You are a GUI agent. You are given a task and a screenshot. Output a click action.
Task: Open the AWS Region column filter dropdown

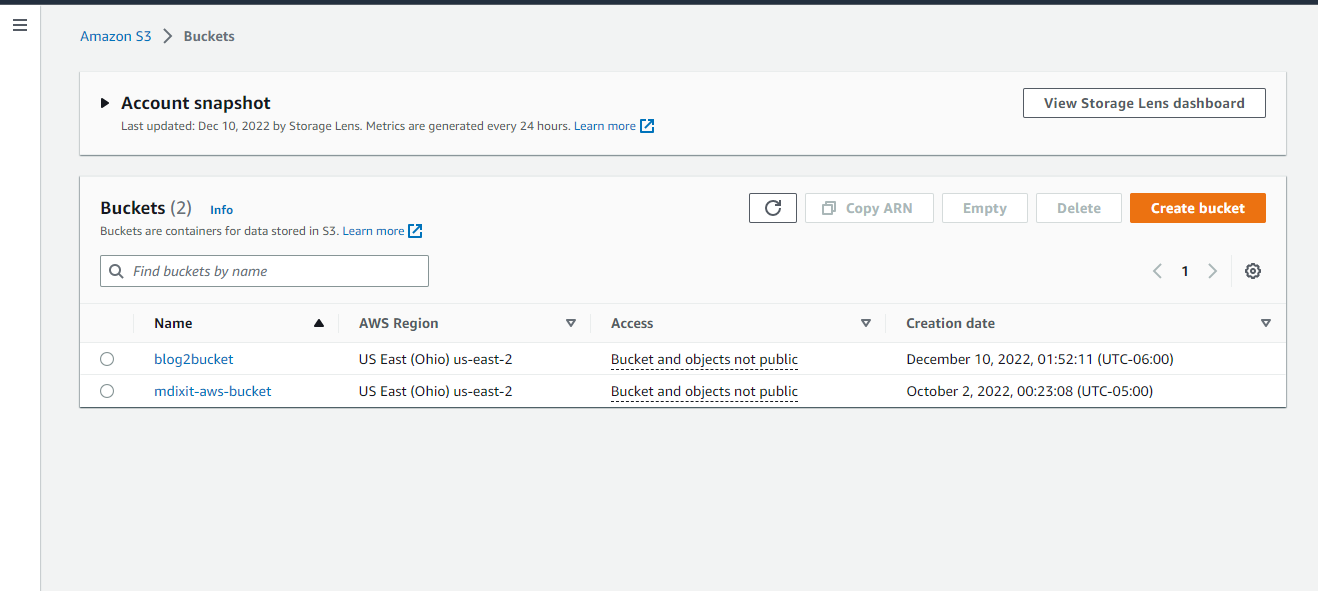pos(571,323)
